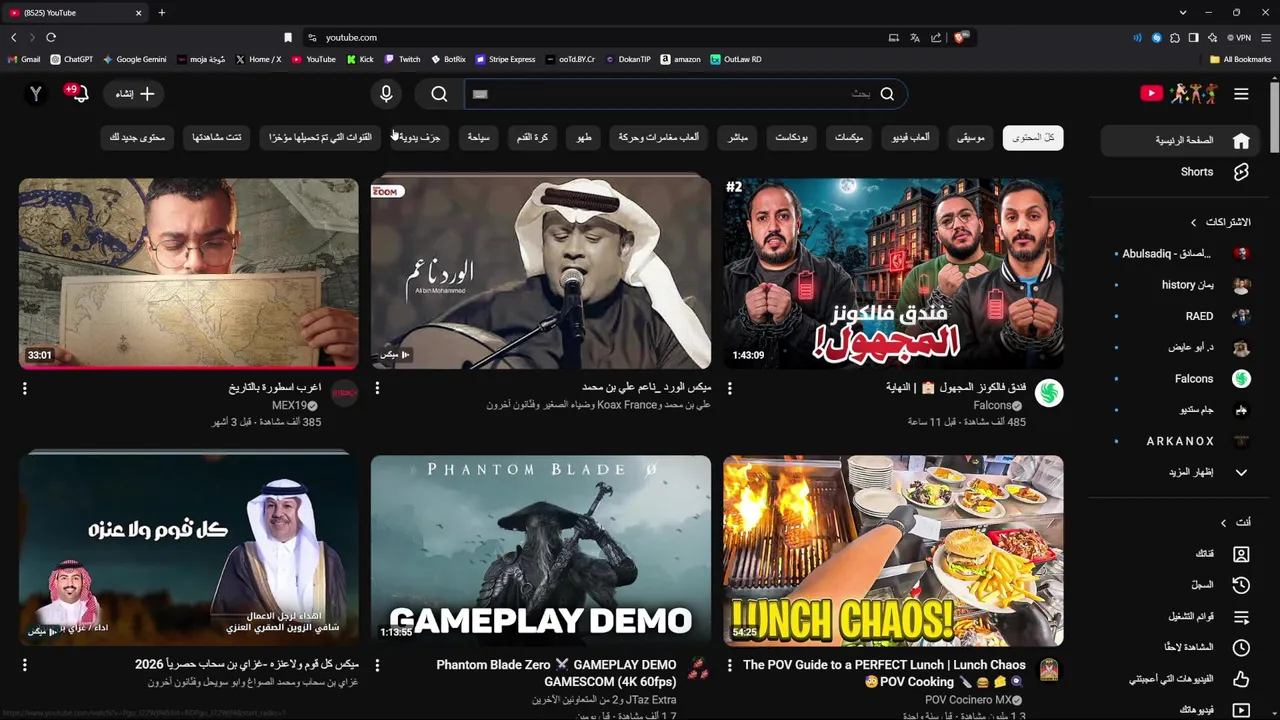Click the translate page icon in address bar
This screenshot has height=720, width=1280.
click(x=914, y=38)
